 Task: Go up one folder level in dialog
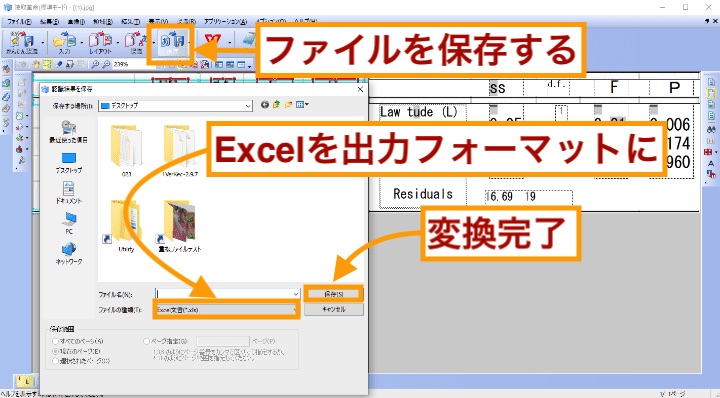pos(276,105)
